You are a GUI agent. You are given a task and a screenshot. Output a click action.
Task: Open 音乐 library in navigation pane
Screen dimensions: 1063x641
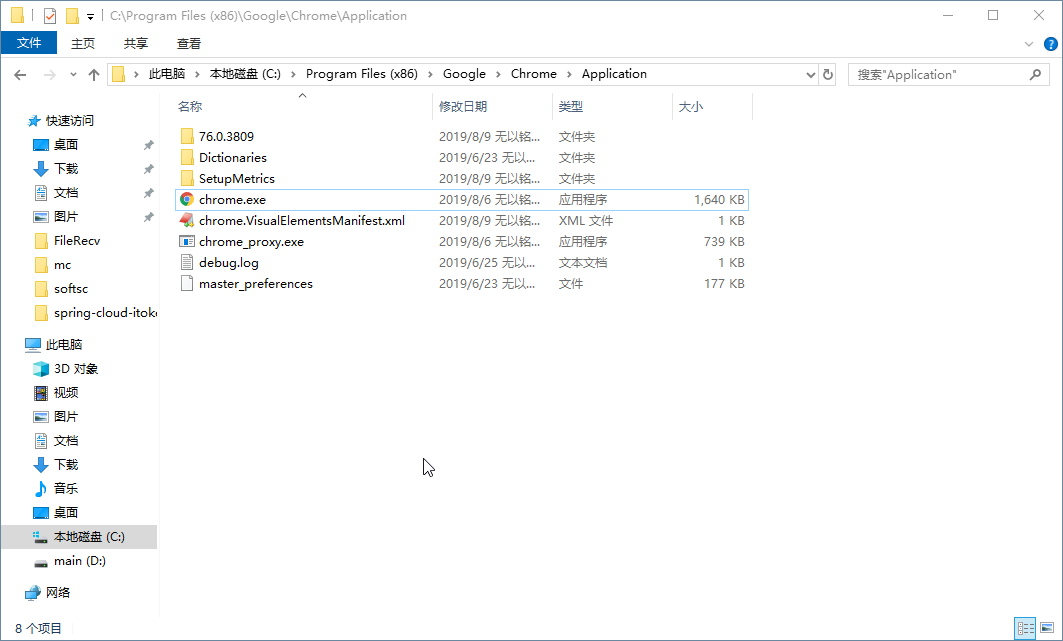(x=56, y=488)
